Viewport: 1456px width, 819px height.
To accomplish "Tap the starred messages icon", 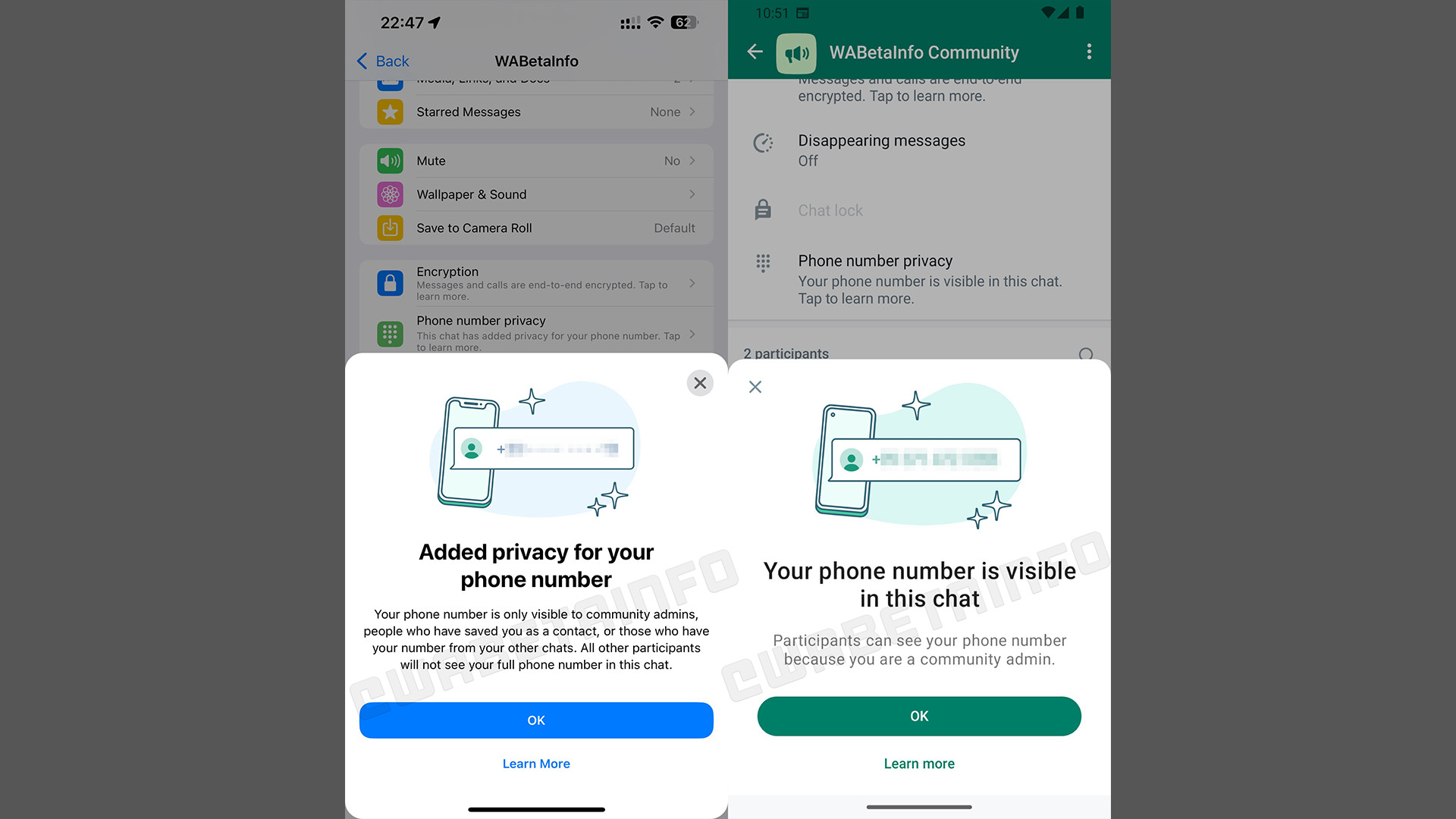I will point(390,111).
